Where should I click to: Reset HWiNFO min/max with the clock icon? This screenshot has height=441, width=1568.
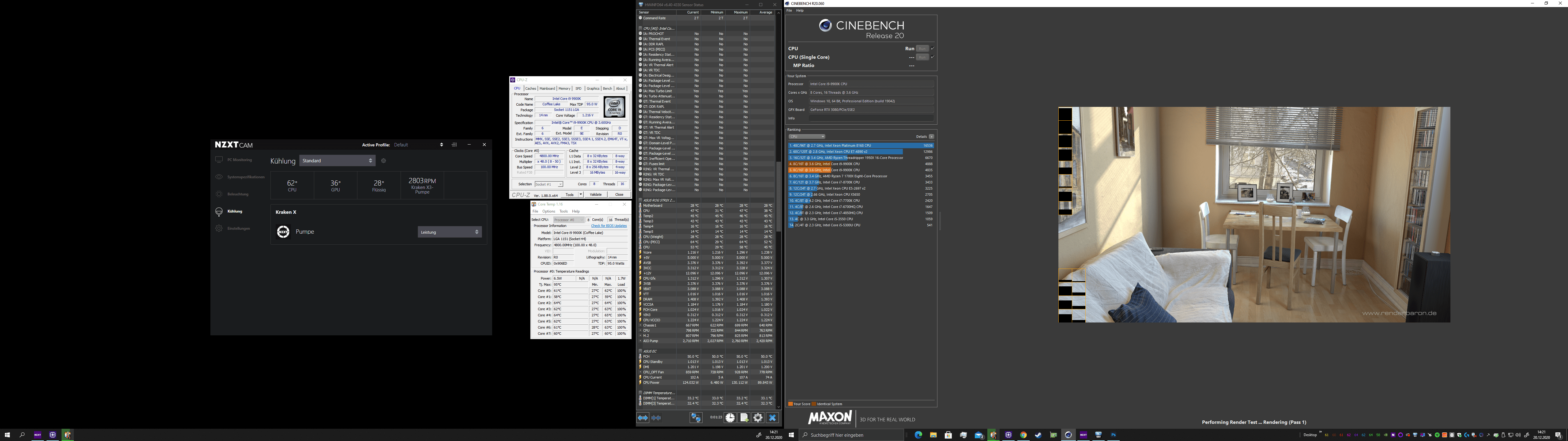point(730,418)
